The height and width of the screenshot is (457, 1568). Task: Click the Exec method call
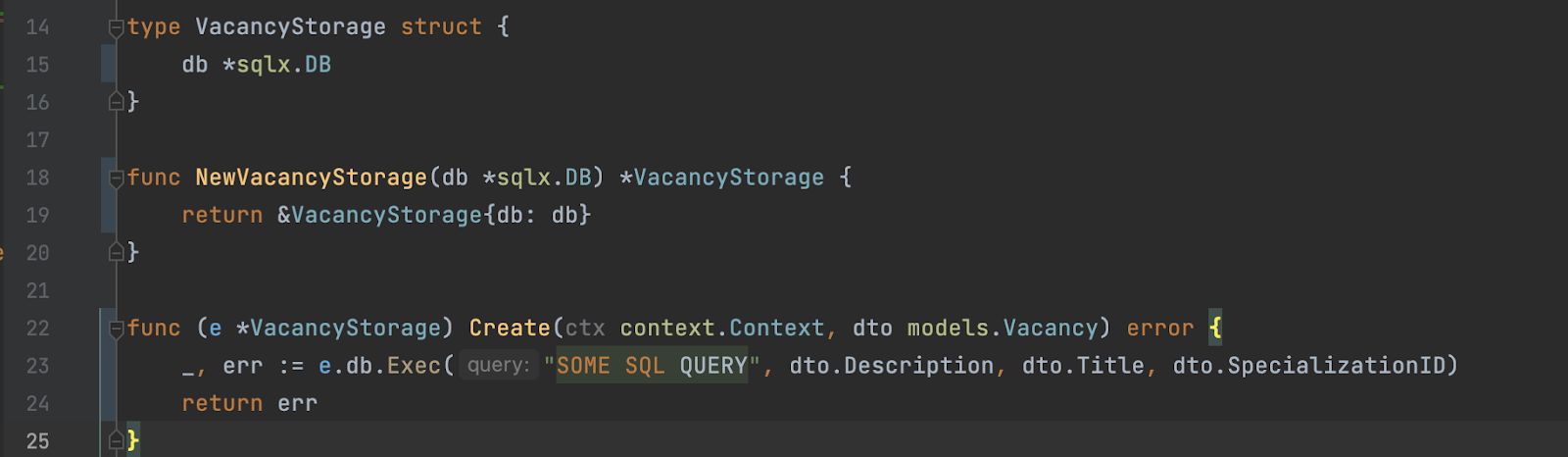(414, 366)
